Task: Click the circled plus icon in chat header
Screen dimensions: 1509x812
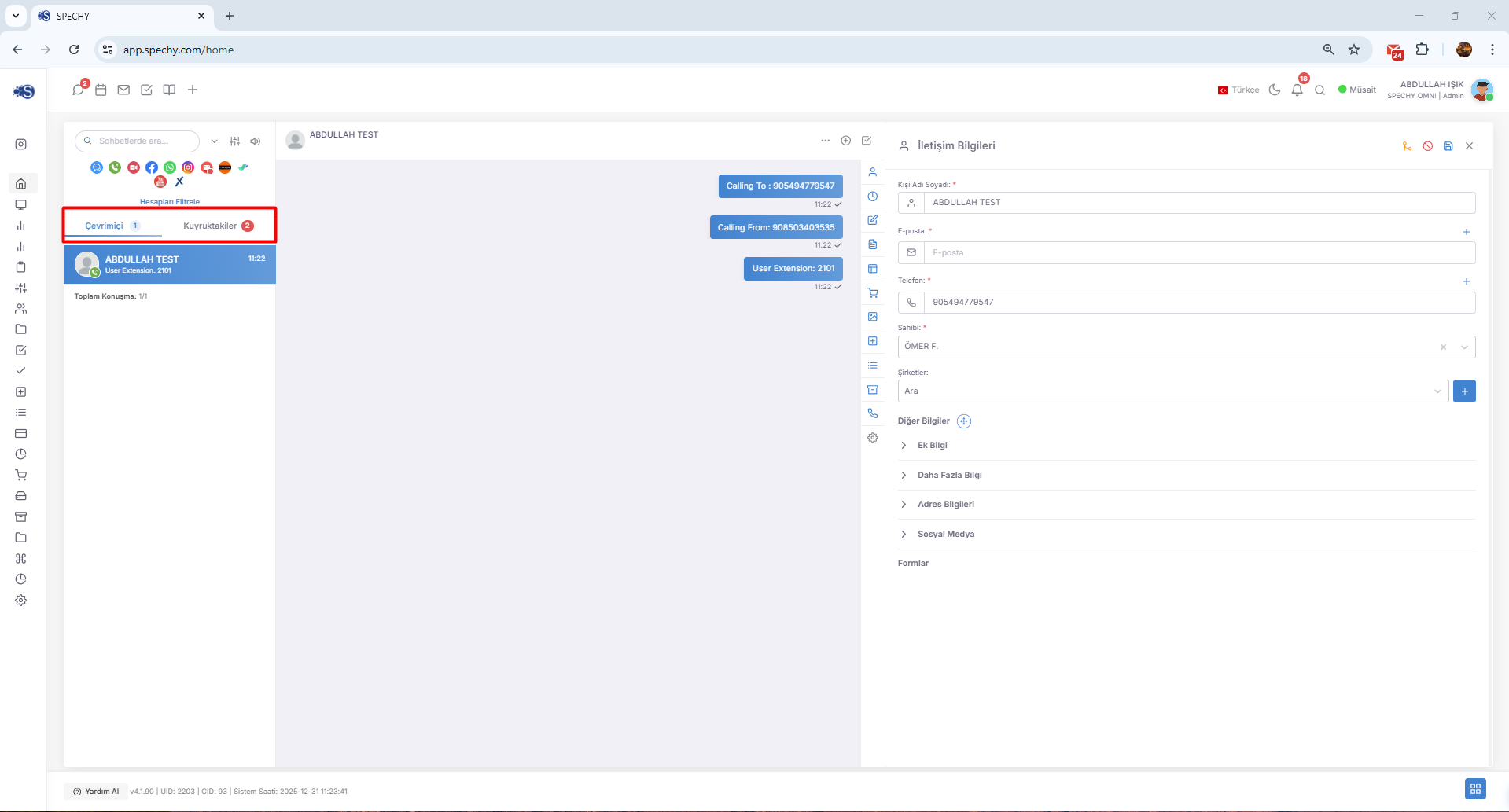Action: coord(846,141)
